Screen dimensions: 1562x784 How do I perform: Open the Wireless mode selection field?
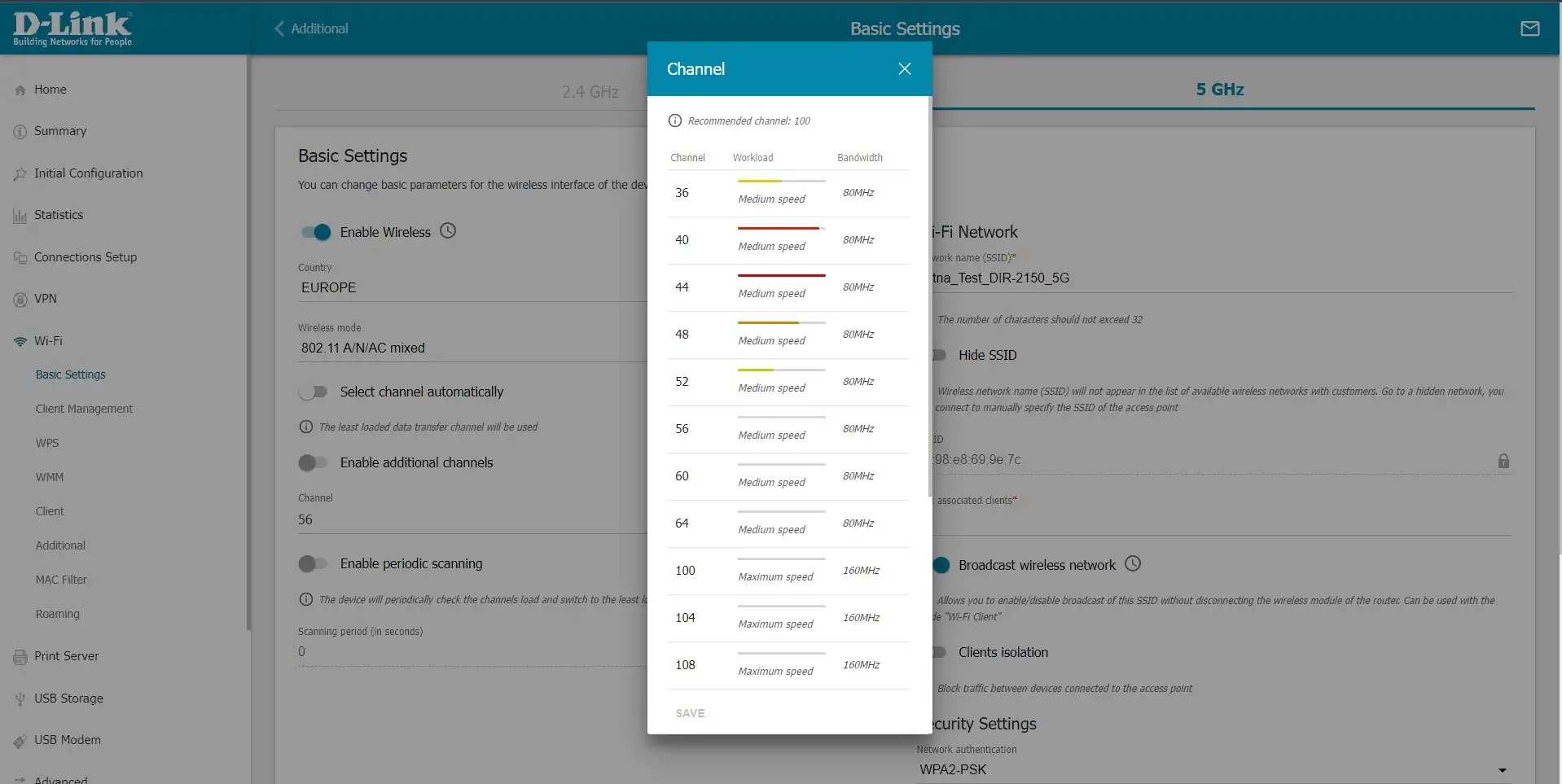pyautogui.click(x=472, y=348)
